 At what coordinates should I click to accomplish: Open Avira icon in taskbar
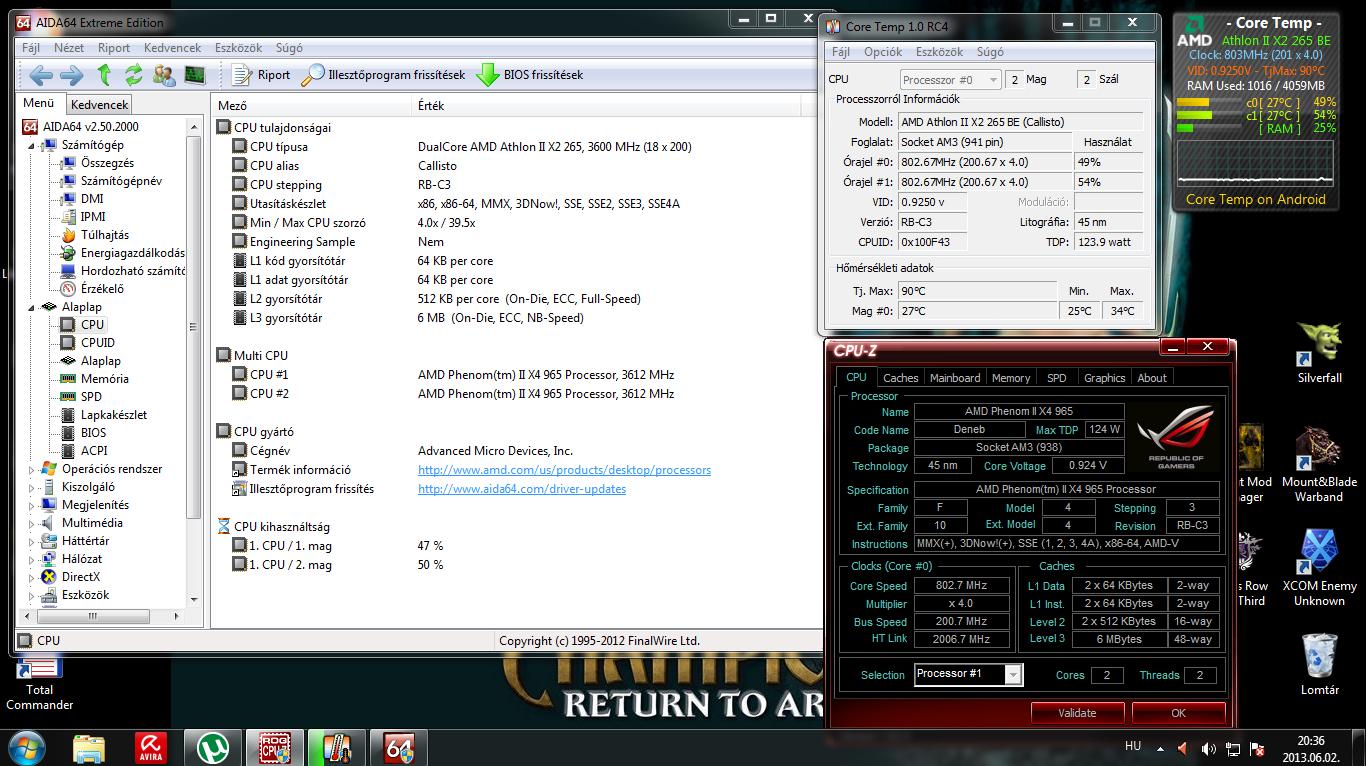point(150,747)
